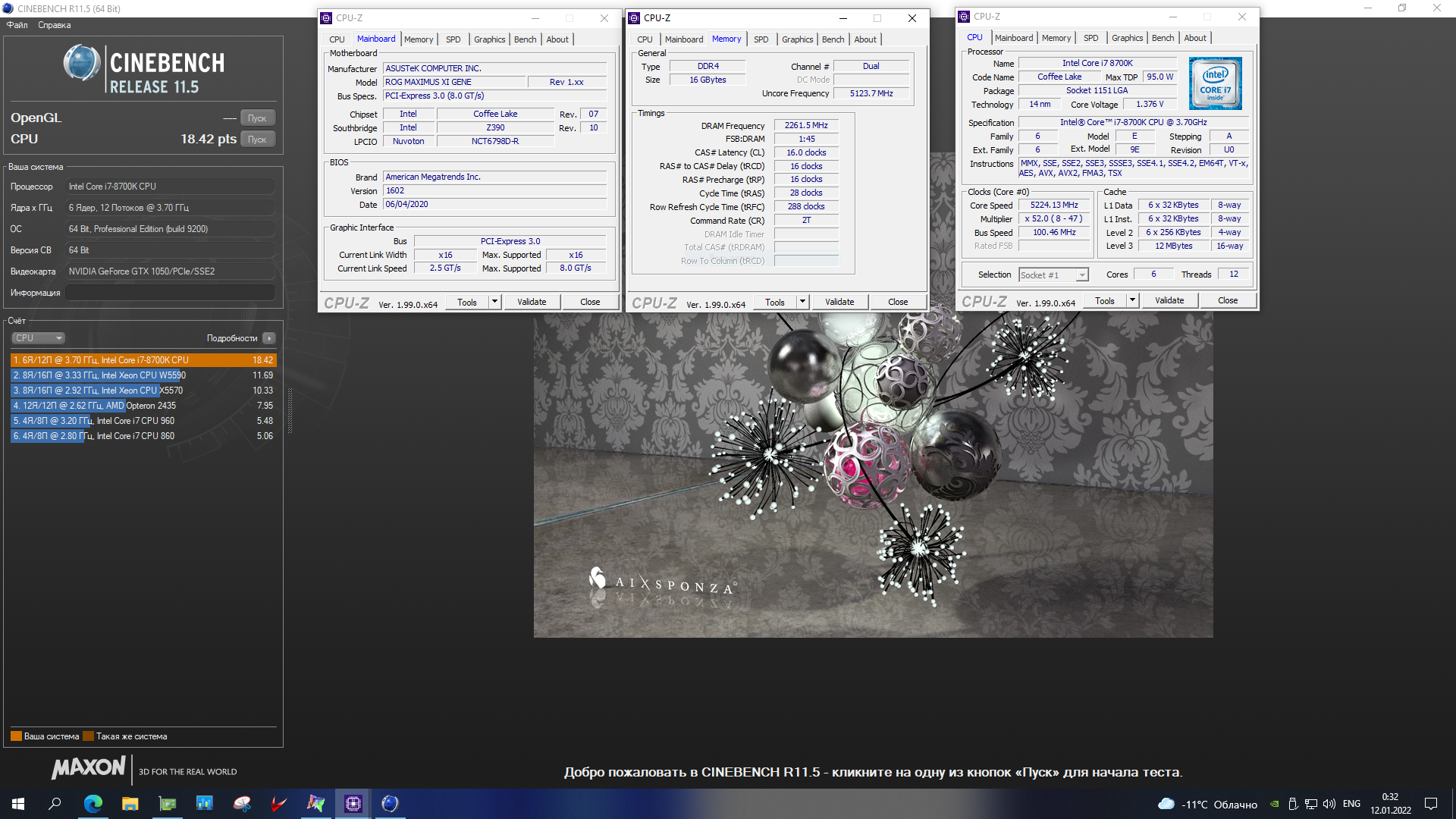
Task: Select the Core i7 CPU 860 ranking row
Action: [x=143, y=436]
